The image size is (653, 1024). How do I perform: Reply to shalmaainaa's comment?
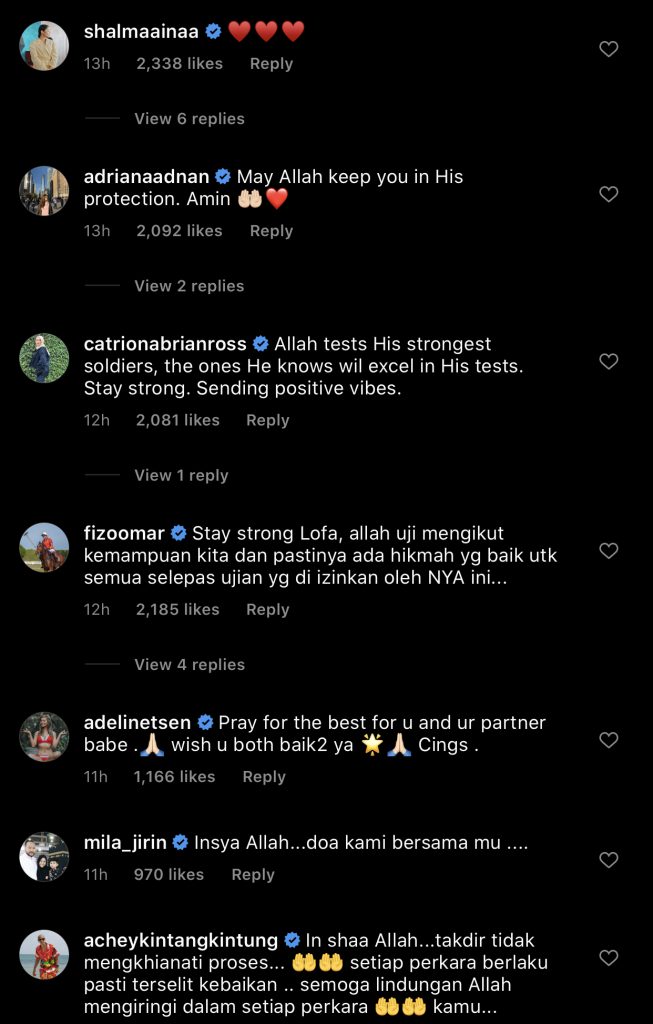click(271, 63)
